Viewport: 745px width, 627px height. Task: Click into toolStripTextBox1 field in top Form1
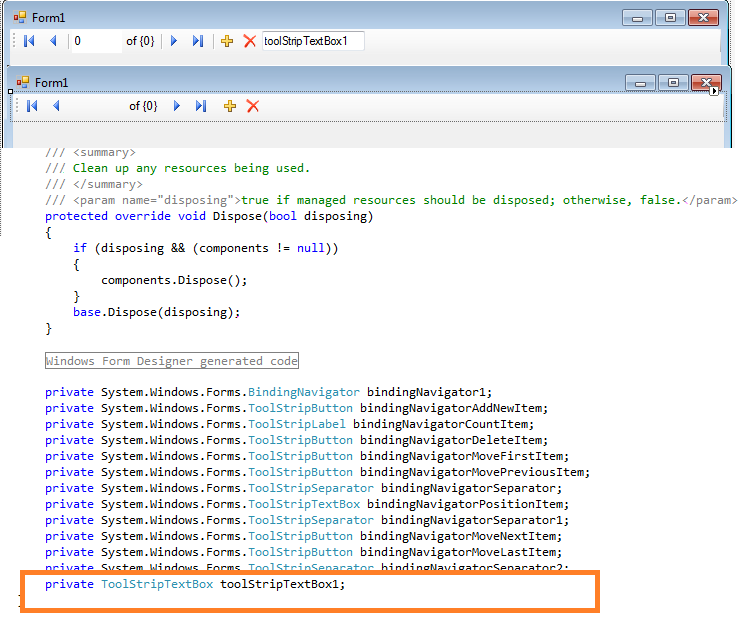coord(313,41)
